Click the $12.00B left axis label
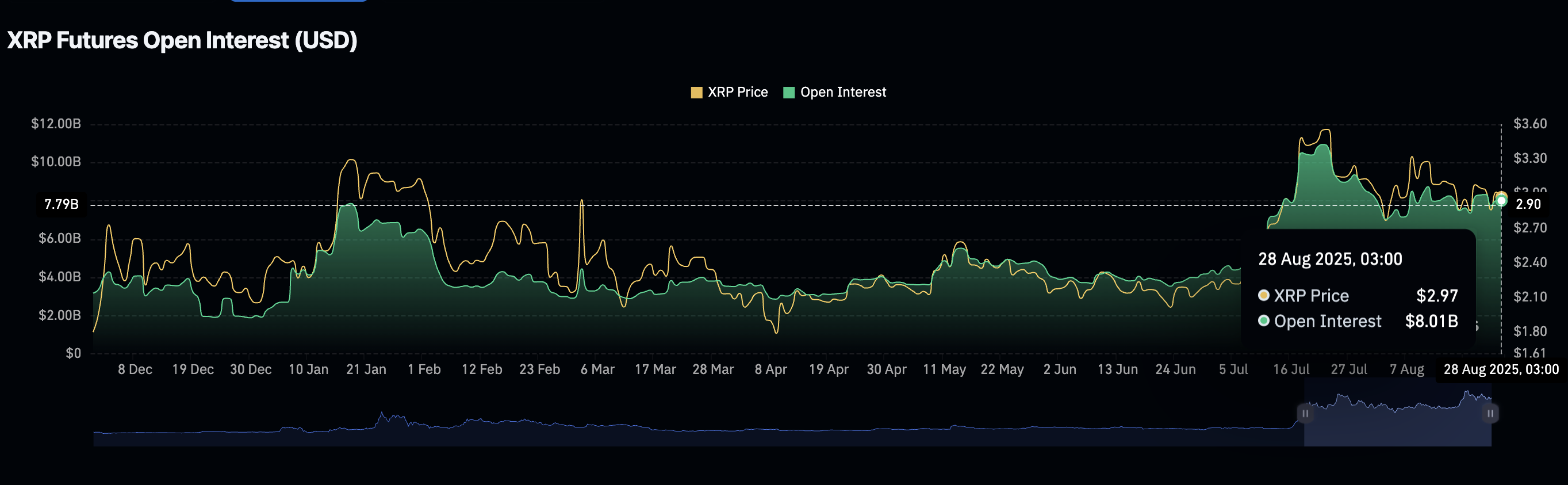1568x485 pixels. click(56, 124)
